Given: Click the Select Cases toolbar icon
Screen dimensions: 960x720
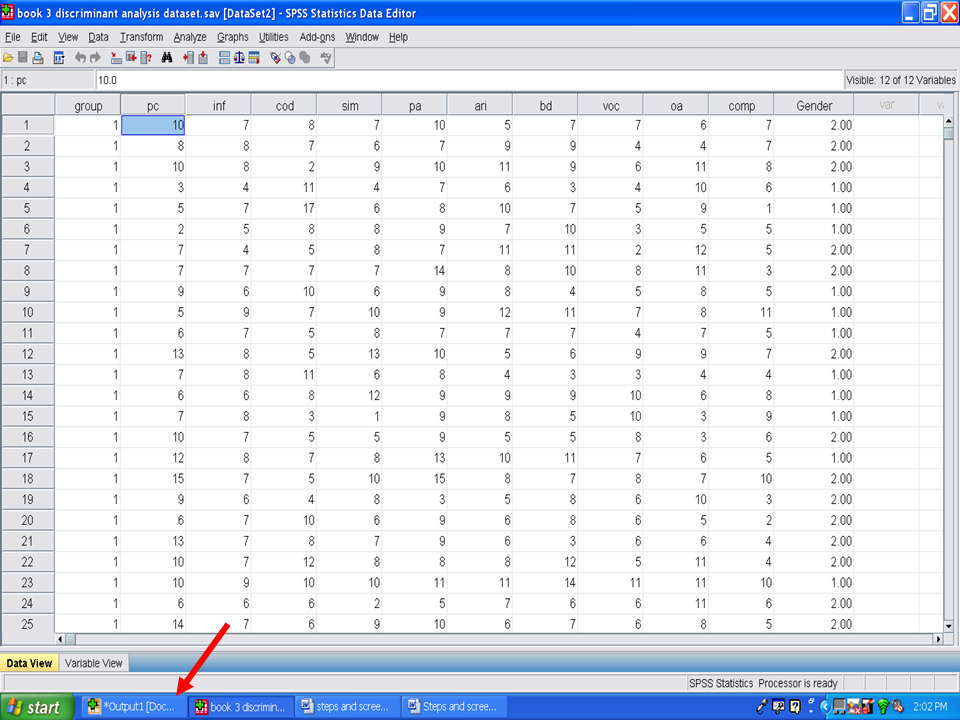Looking at the screenshot, I should 254,58.
